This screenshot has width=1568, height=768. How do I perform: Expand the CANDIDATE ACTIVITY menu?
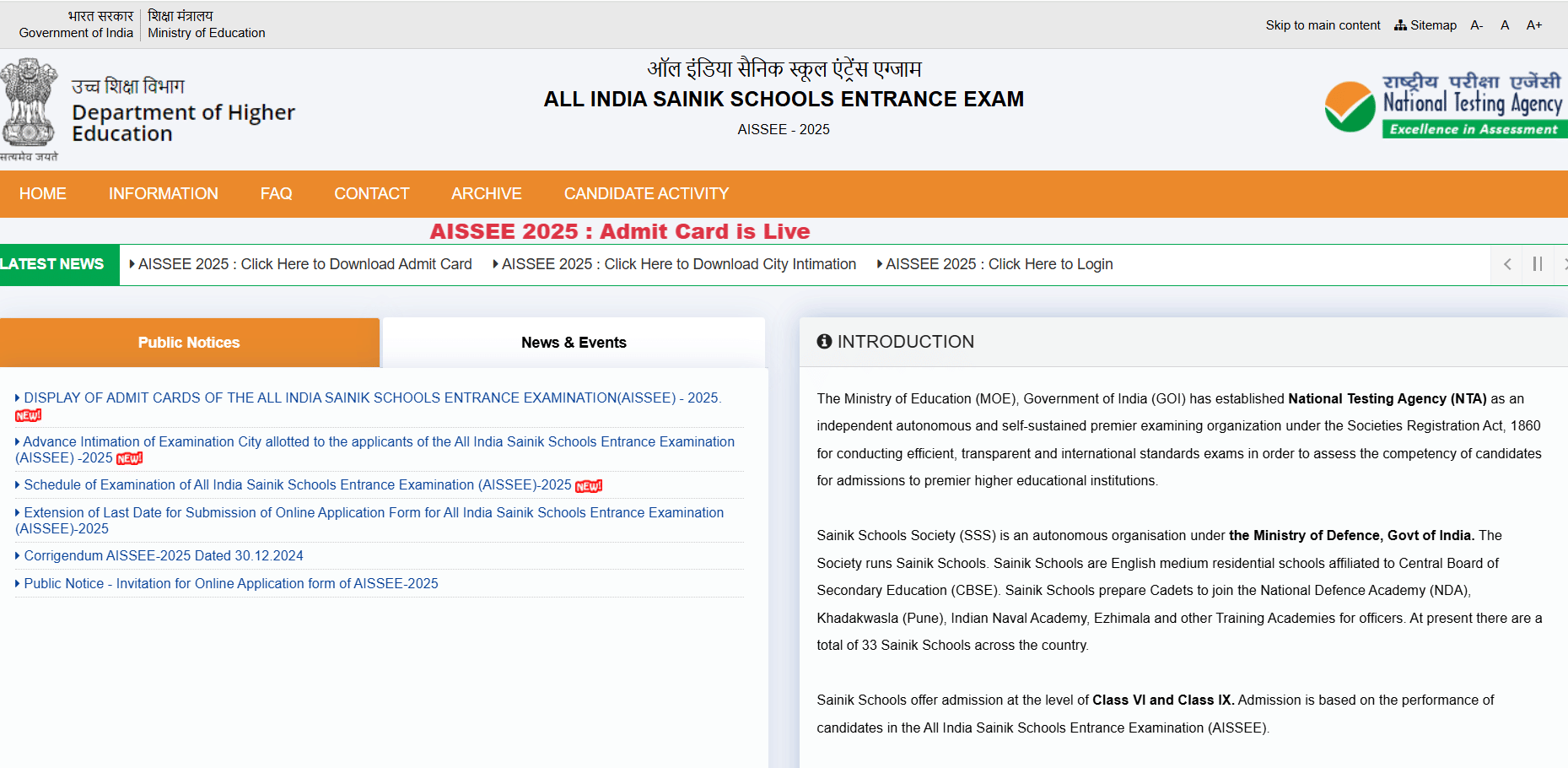(x=646, y=194)
